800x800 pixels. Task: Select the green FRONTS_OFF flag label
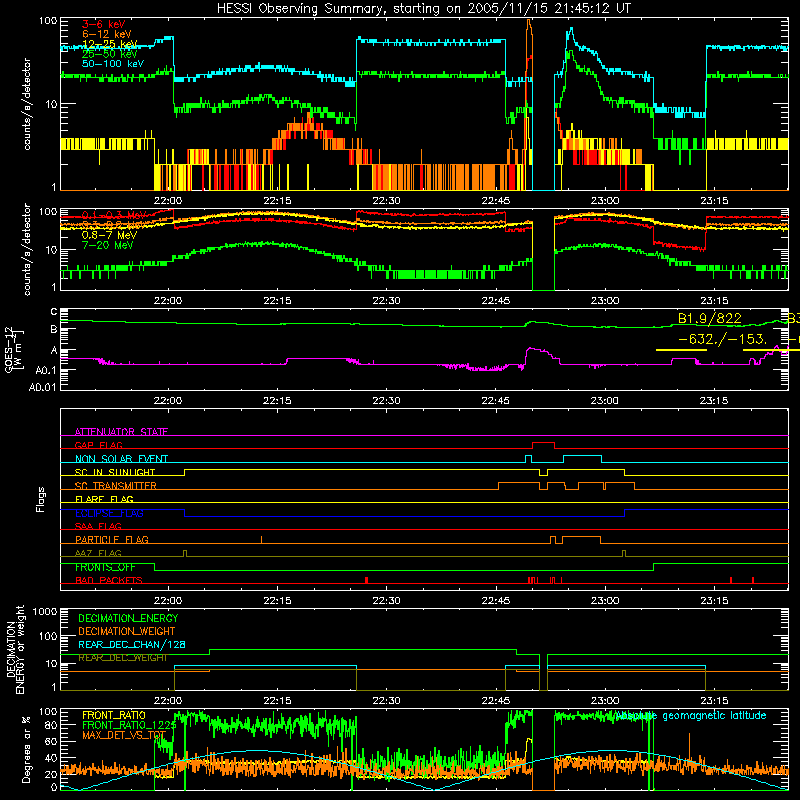click(105, 567)
